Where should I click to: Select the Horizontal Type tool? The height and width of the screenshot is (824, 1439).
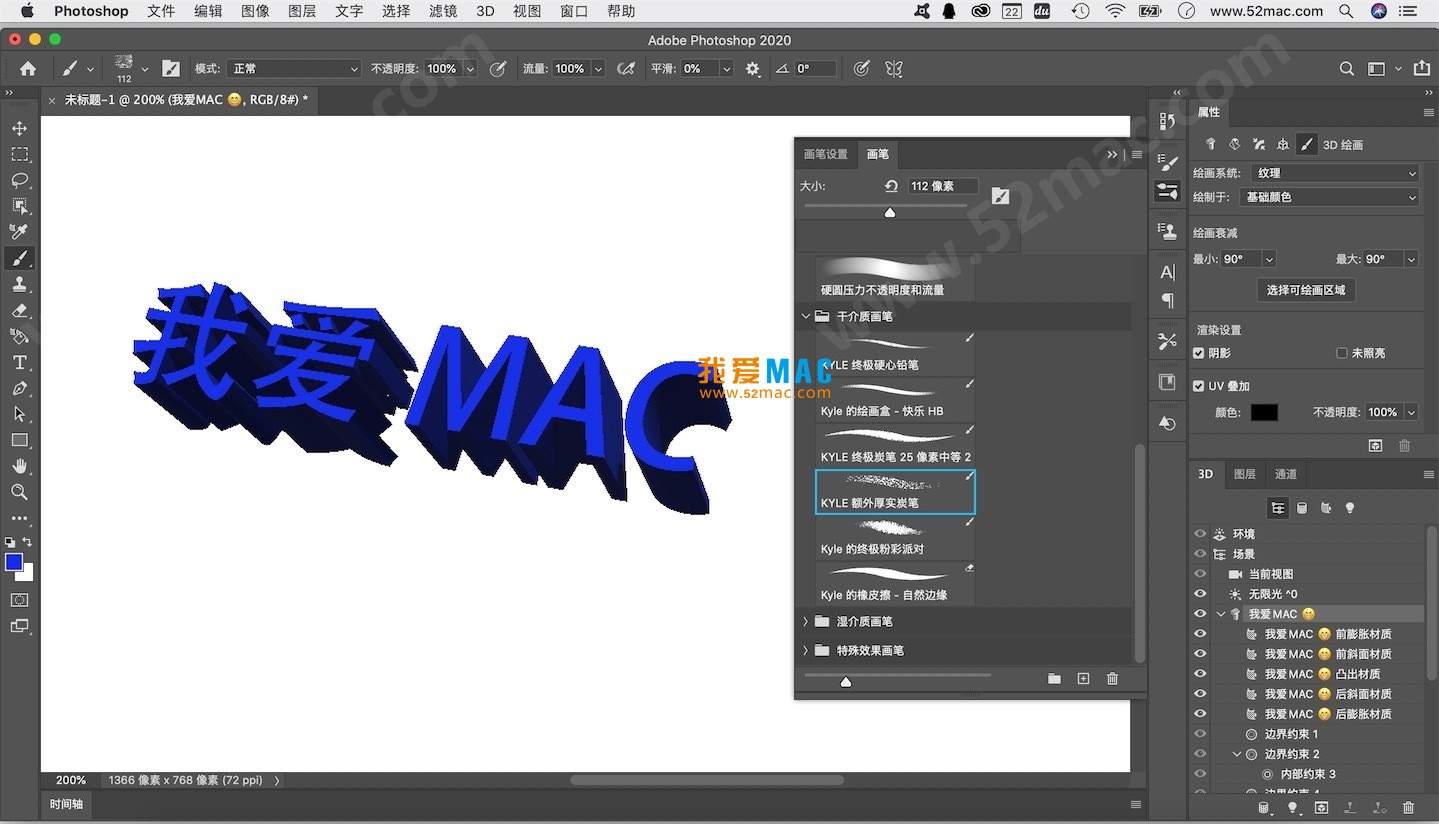19,362
